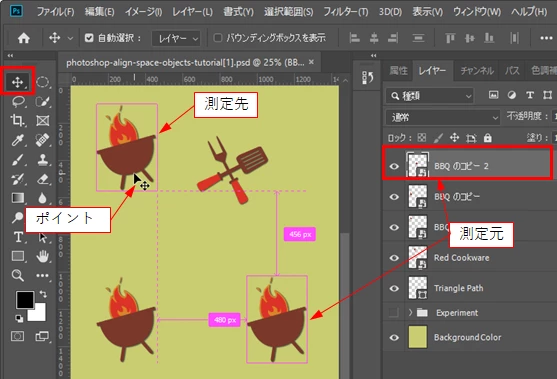
Task: Select the Healing Brush tool
Action: (43, 140)
